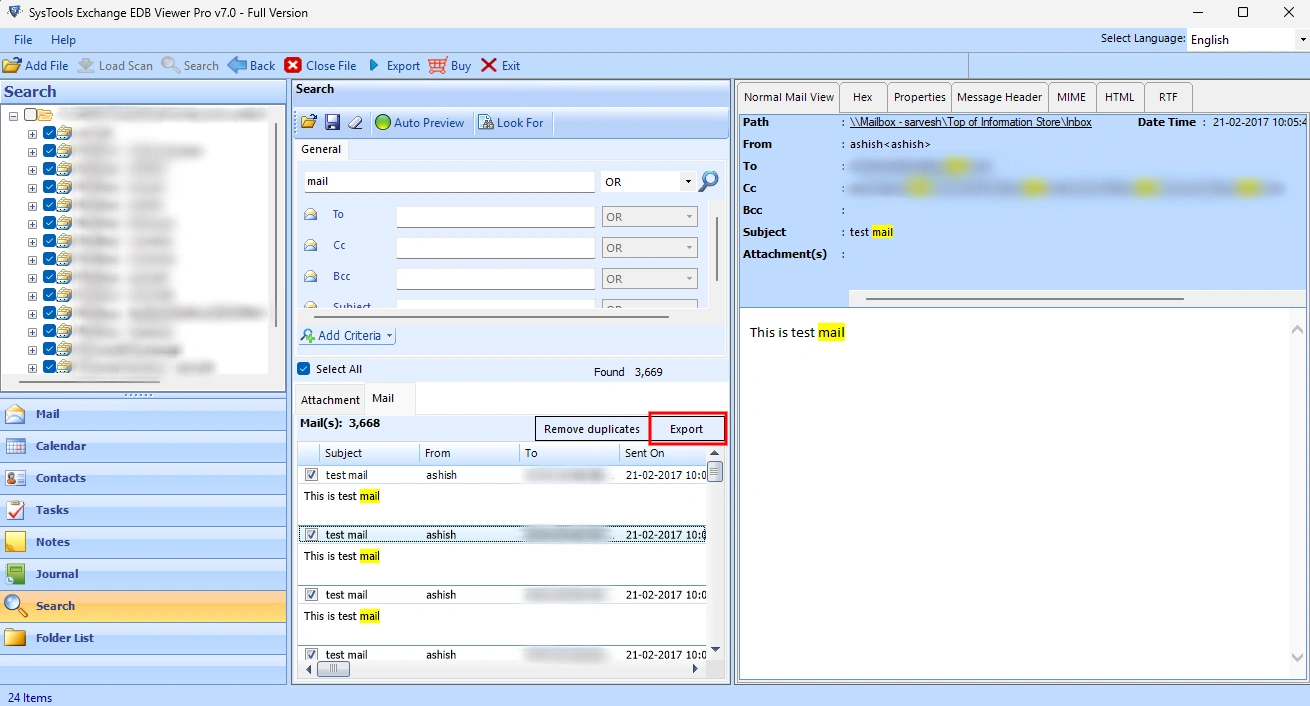Open the Notes navigation pane item
1310x706 pixels.
tap(143, 542)
